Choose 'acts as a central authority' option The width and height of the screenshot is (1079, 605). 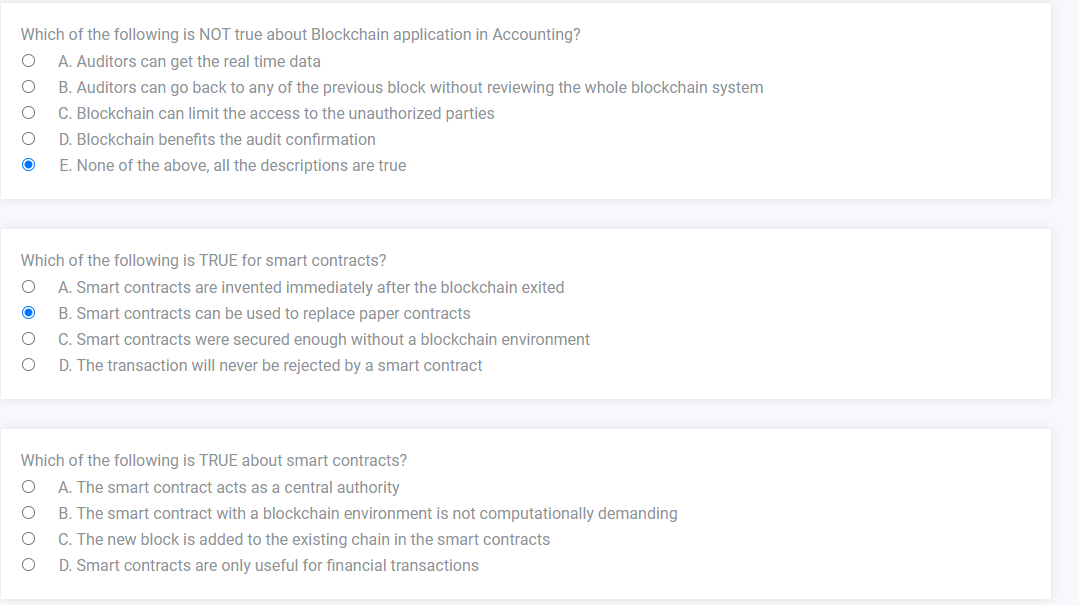[28, 487]
